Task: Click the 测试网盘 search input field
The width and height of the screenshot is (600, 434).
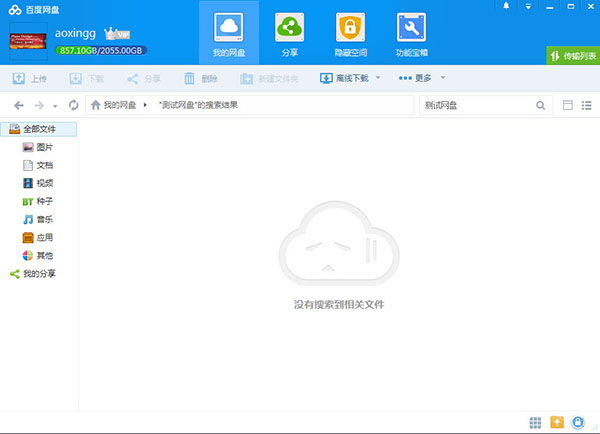Action: (x=475, y=105)
